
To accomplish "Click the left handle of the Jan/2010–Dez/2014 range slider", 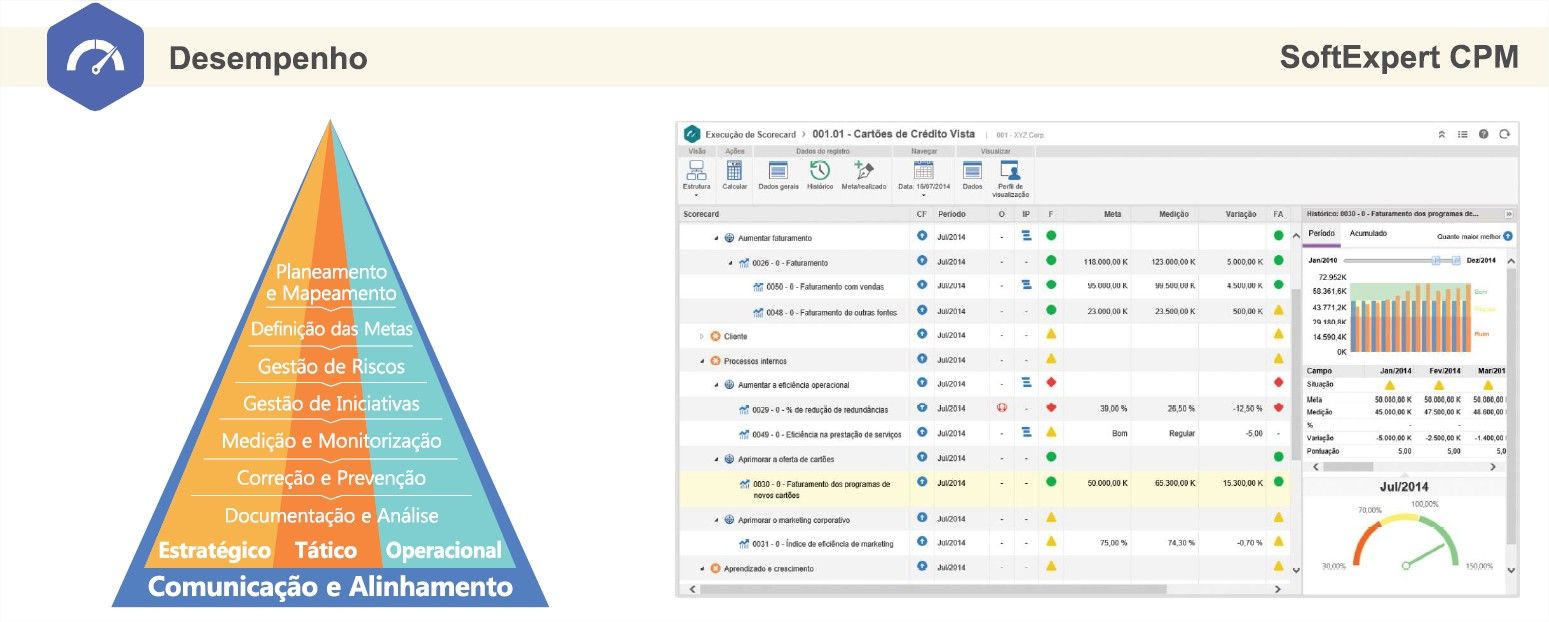I will click(1434, 260).
